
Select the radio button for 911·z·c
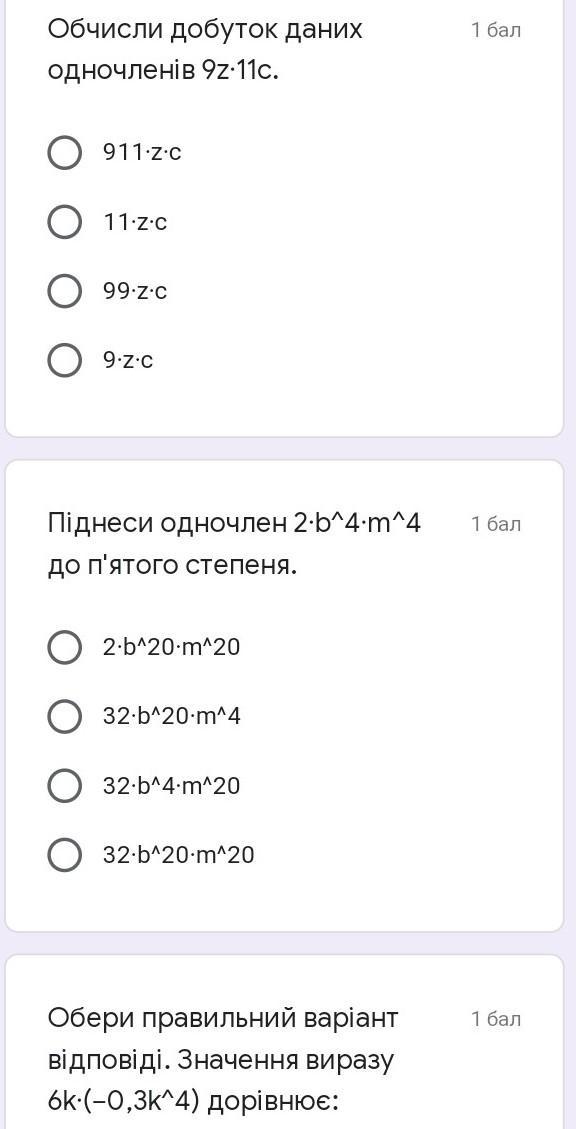[64, 153]
